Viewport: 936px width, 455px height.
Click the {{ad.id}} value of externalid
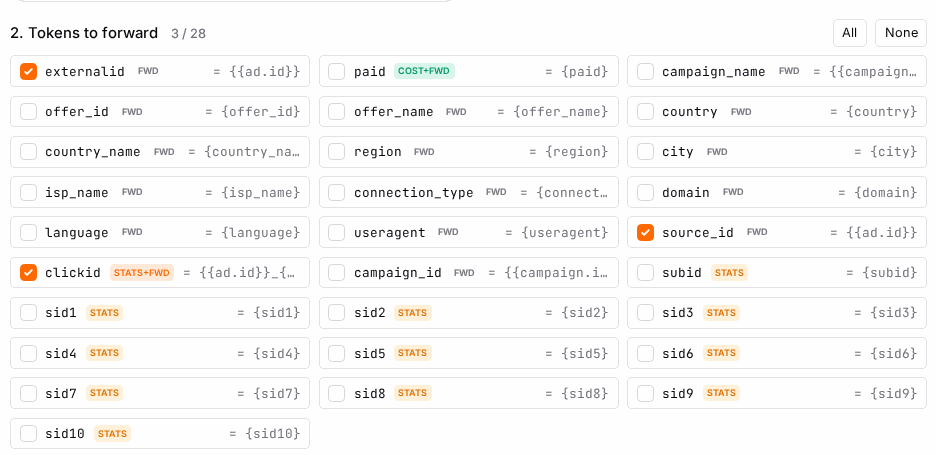pyautogui.click(x=264, y=72)
